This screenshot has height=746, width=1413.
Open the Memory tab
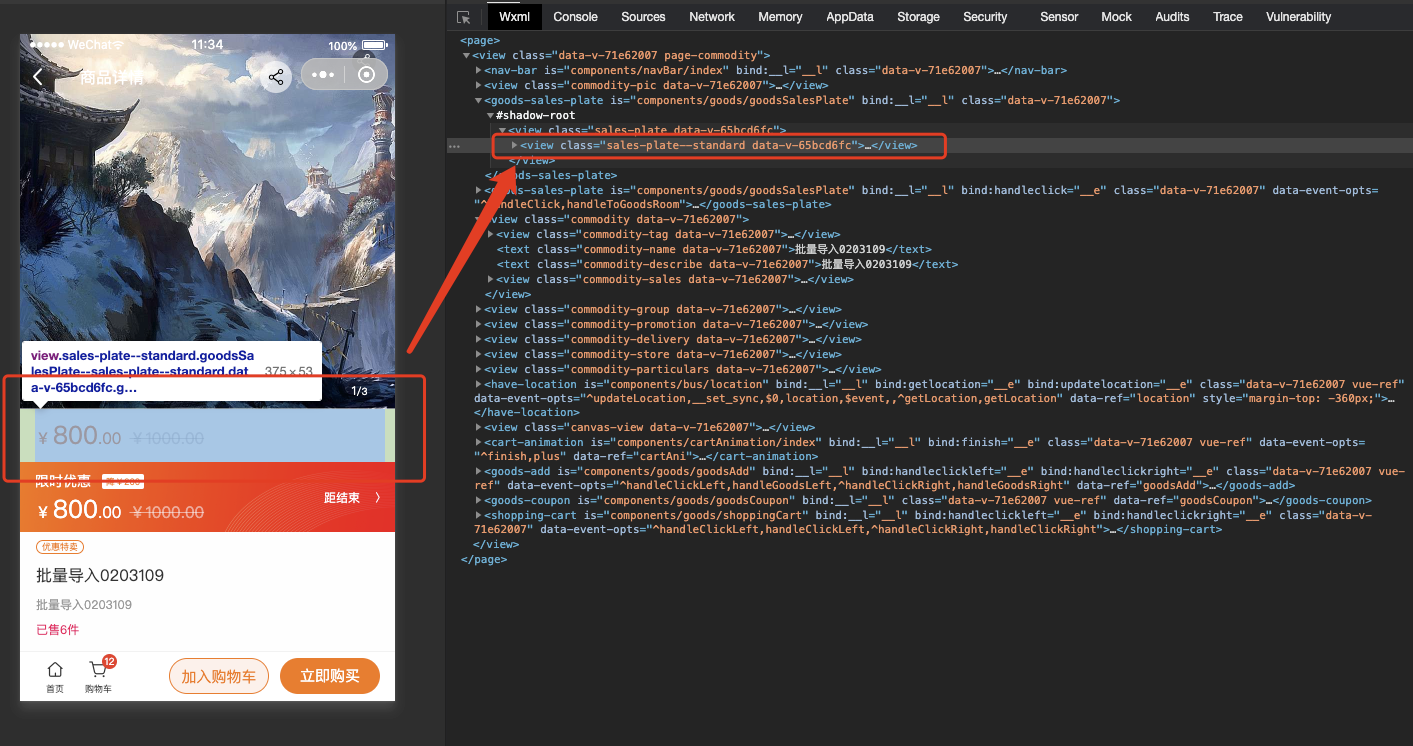(x=780, y=17)
